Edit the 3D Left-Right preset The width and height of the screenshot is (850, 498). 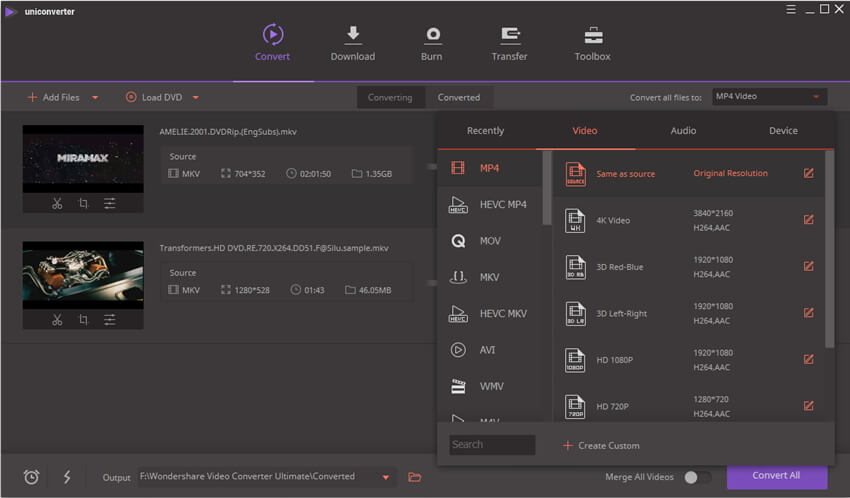808,313
